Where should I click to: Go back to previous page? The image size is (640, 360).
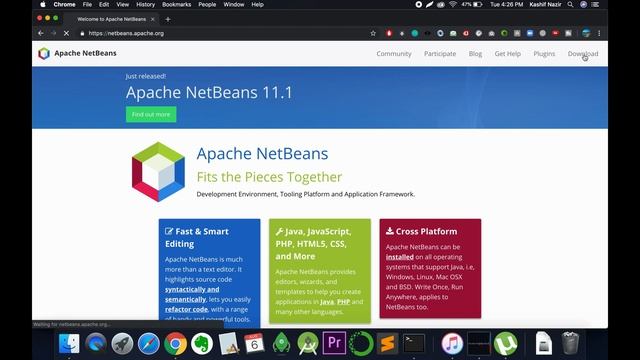pos(41,33)
